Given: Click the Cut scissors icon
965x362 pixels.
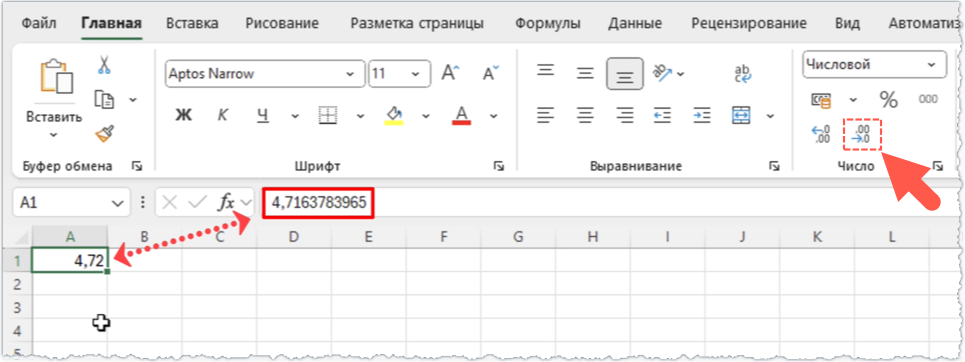Looking at the screenshot, I should click(104, 65).
